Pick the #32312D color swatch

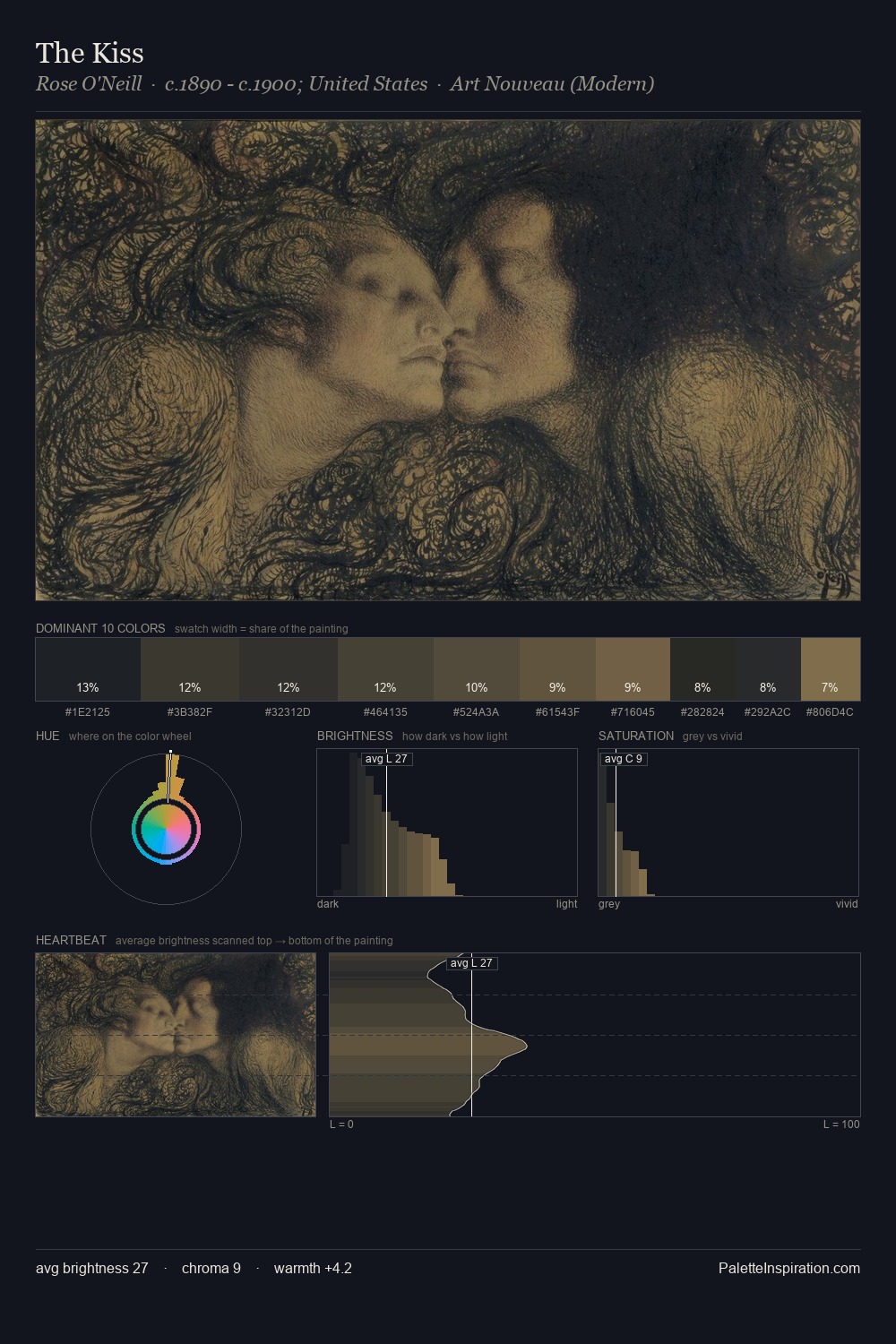[x=289, y=668]
